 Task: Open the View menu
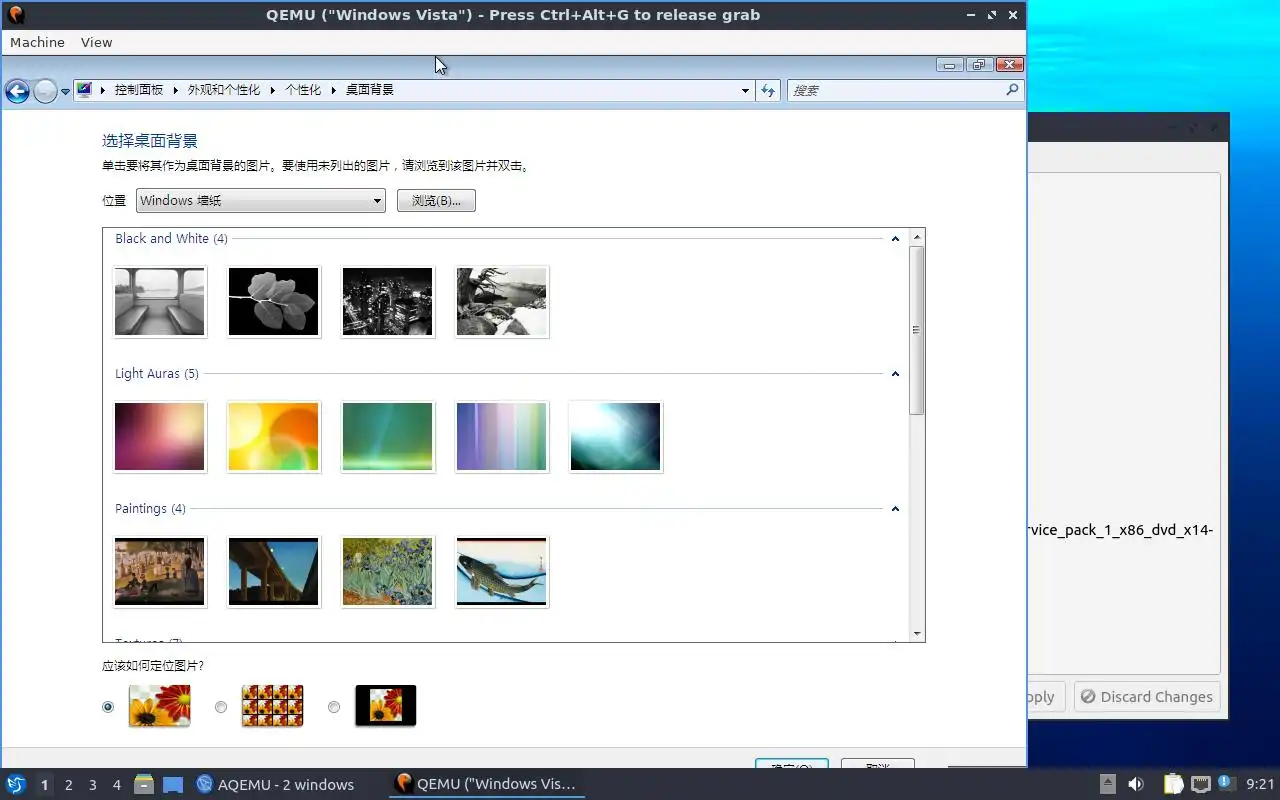(x=96, y=42)
